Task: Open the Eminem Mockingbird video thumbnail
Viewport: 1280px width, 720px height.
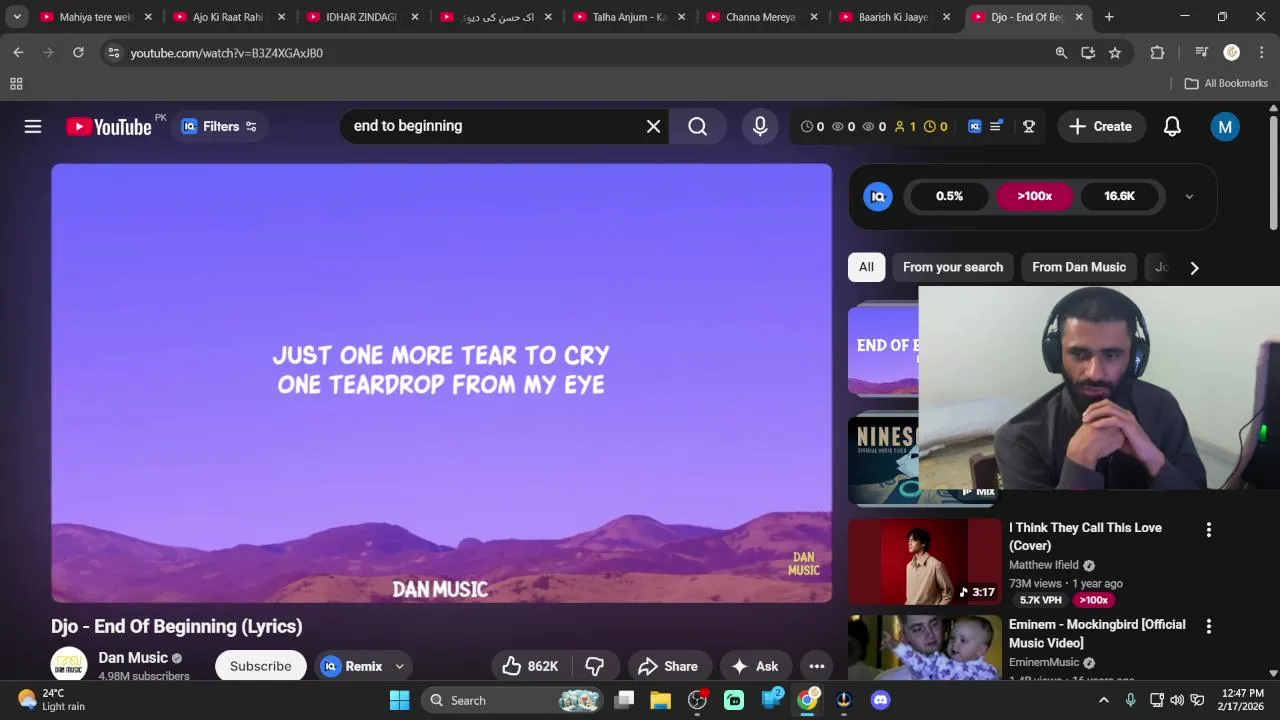Action: click(925, 648)
